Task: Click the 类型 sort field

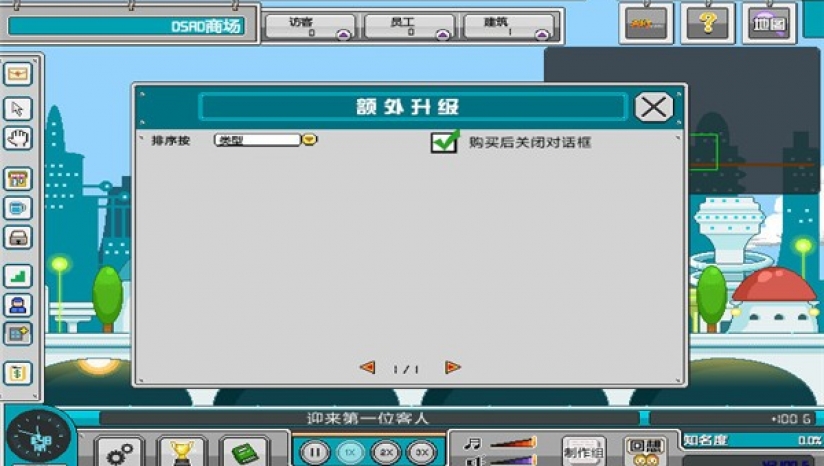Action: pos(258,140)
